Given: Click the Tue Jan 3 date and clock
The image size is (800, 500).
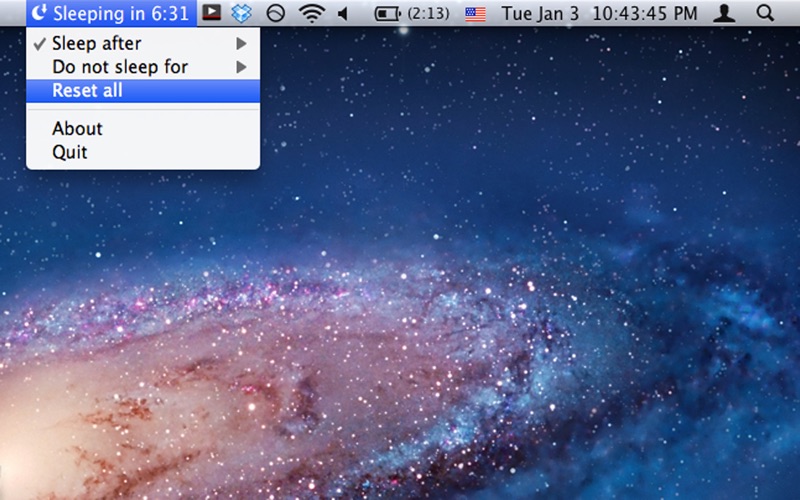Looking at the screenshot, I should click(600, 14).
